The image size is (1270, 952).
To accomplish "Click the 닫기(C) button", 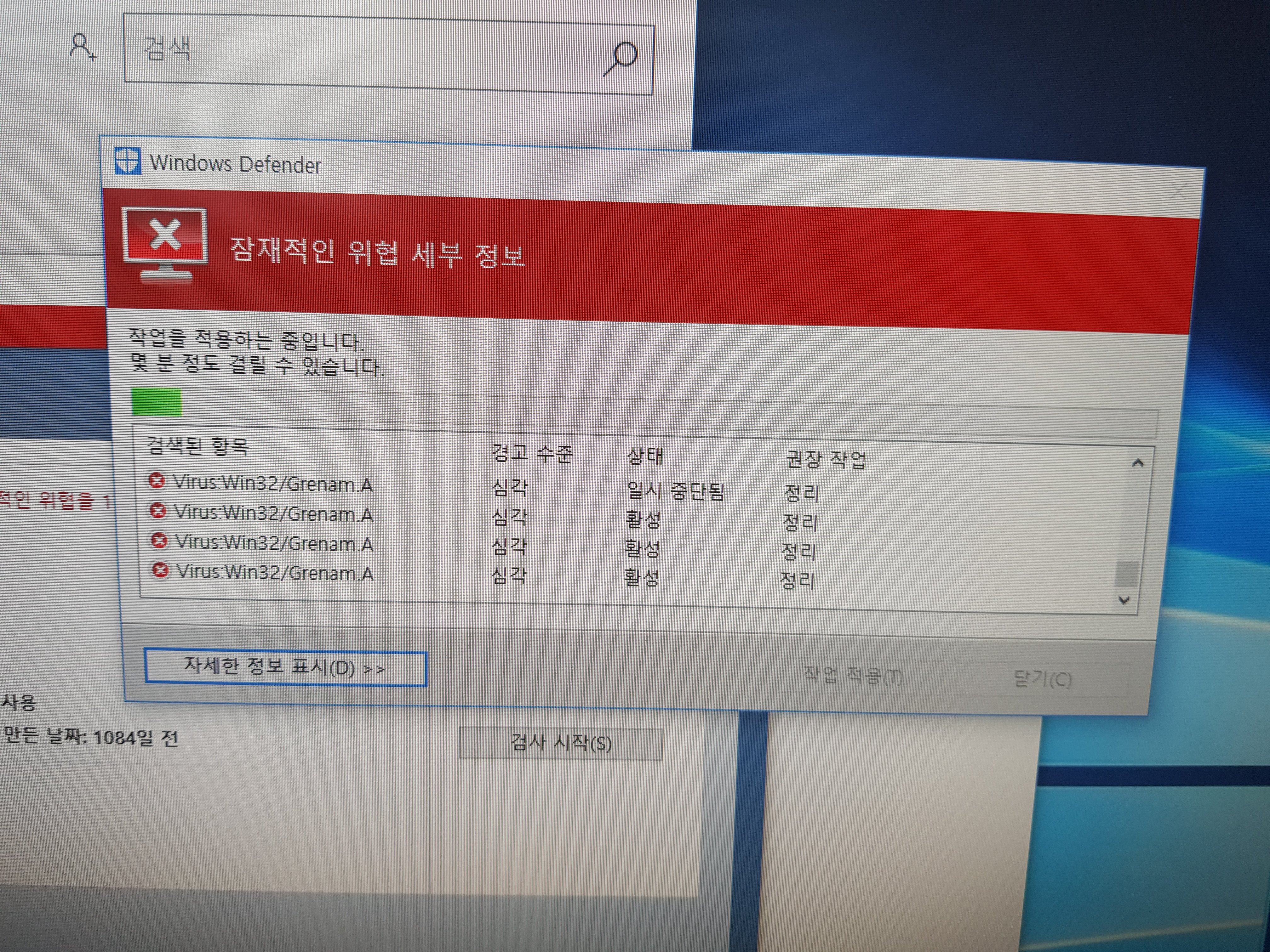I will point(1042,679).
